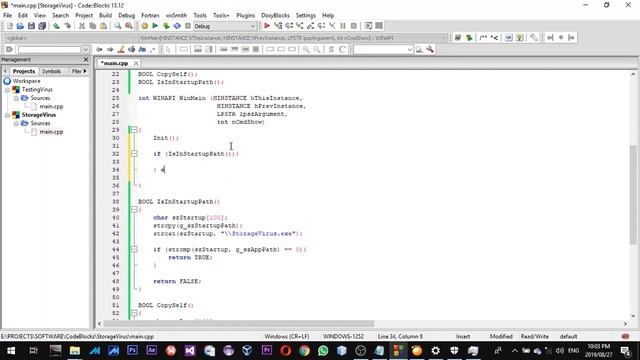Select the main.cpp editor tab

pyautogui.click(x=114, y=63)
